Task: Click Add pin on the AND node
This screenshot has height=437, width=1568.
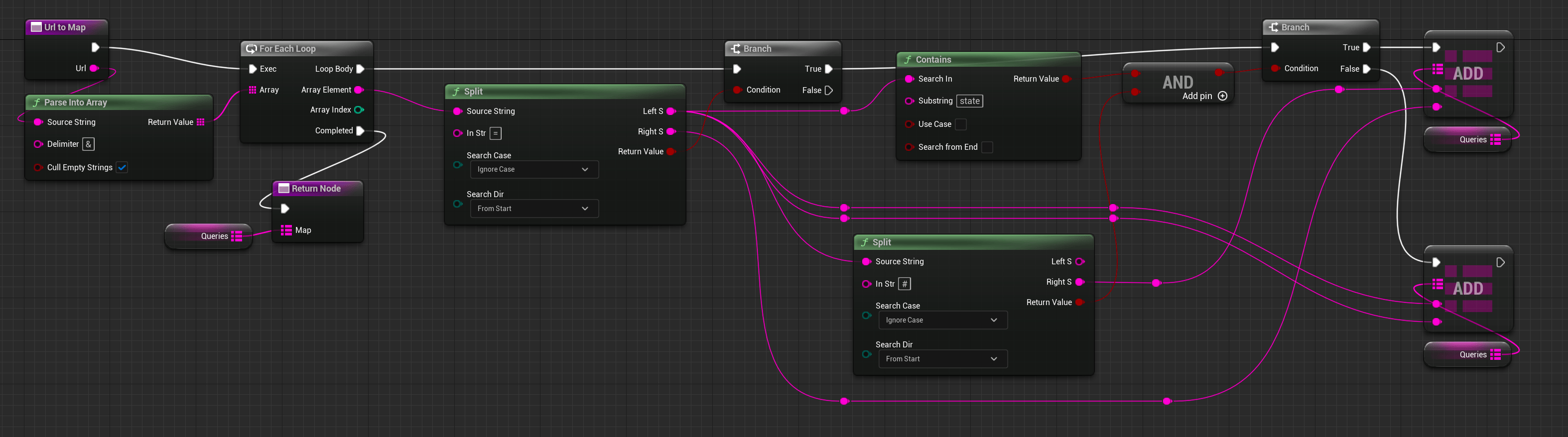Action: click(x=1204, y=96)
